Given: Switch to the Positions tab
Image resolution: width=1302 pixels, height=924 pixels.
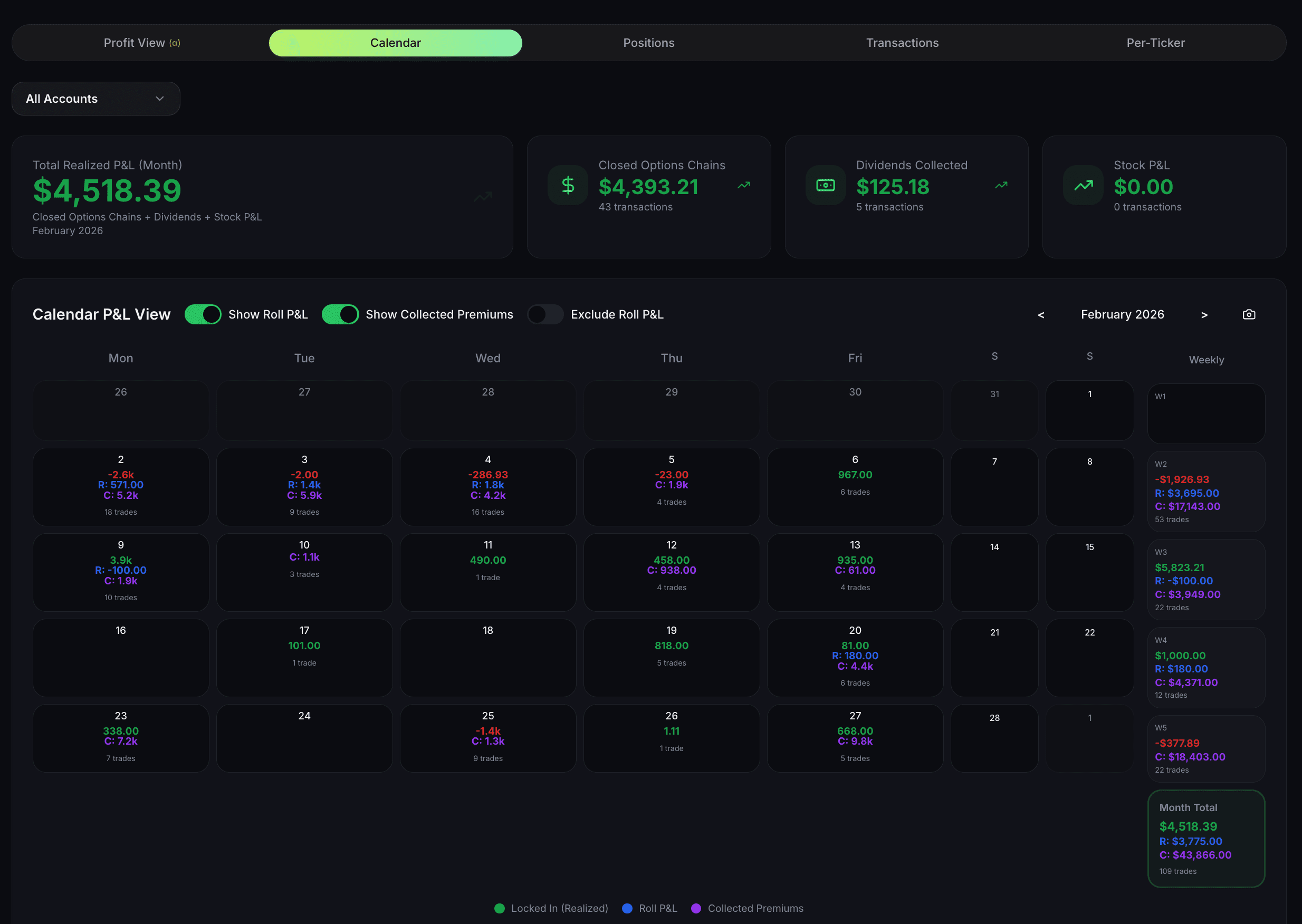Looking at the screenshot, I should pyautogui.click(x=649, y=43).
